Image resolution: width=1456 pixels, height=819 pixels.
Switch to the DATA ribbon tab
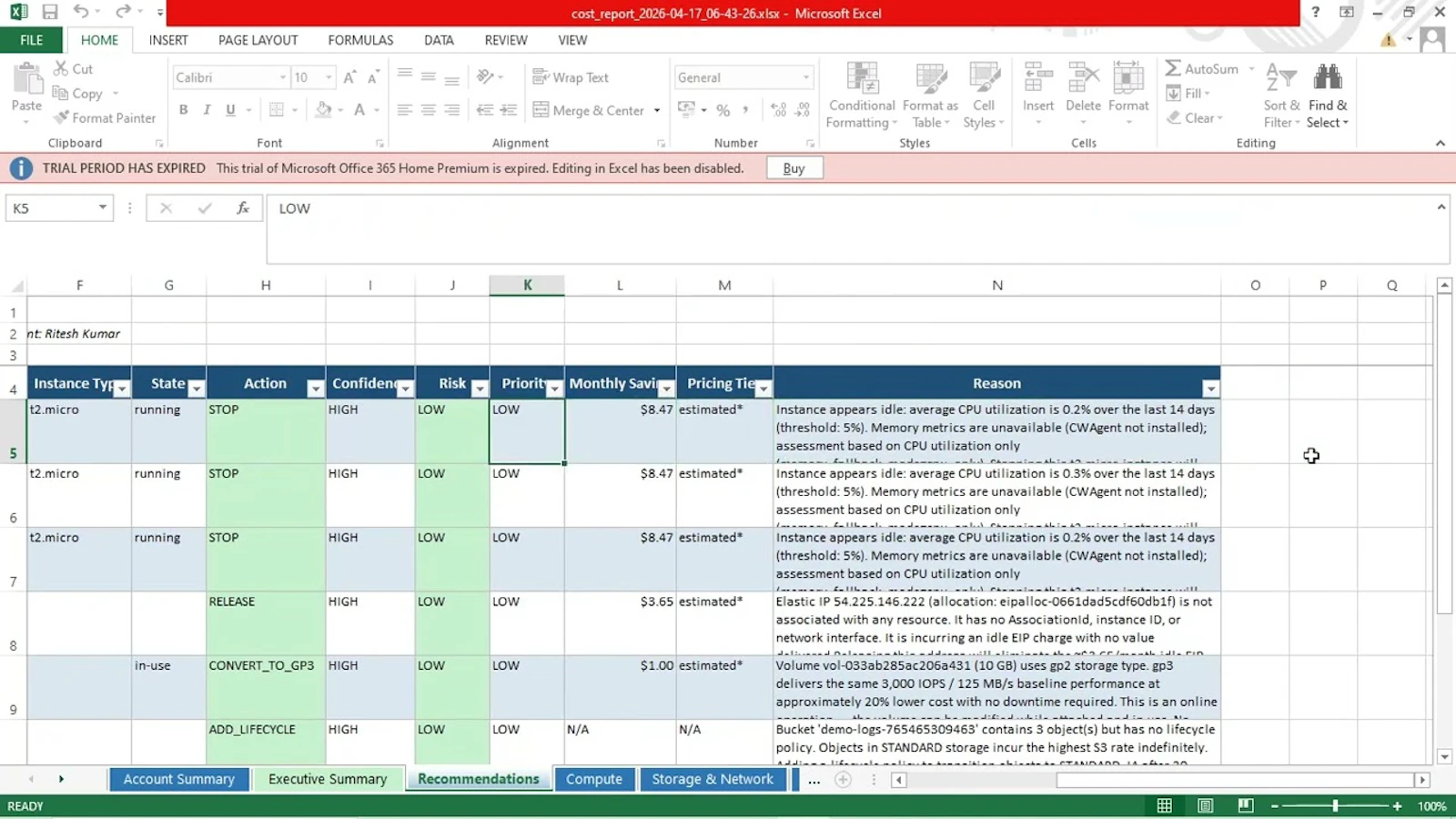click(439, 40)
